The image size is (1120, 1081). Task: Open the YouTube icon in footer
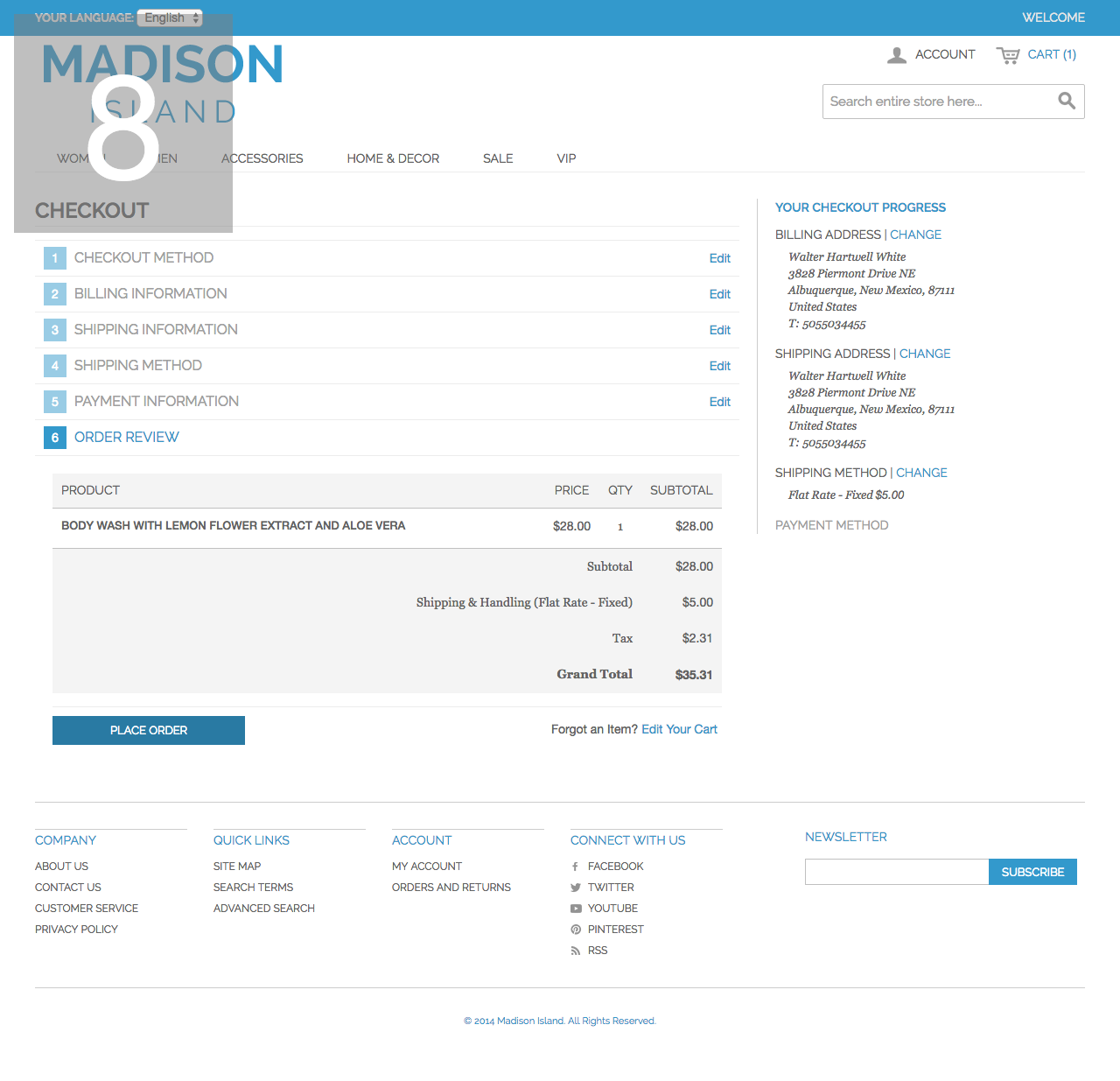[x=576, y=909]
